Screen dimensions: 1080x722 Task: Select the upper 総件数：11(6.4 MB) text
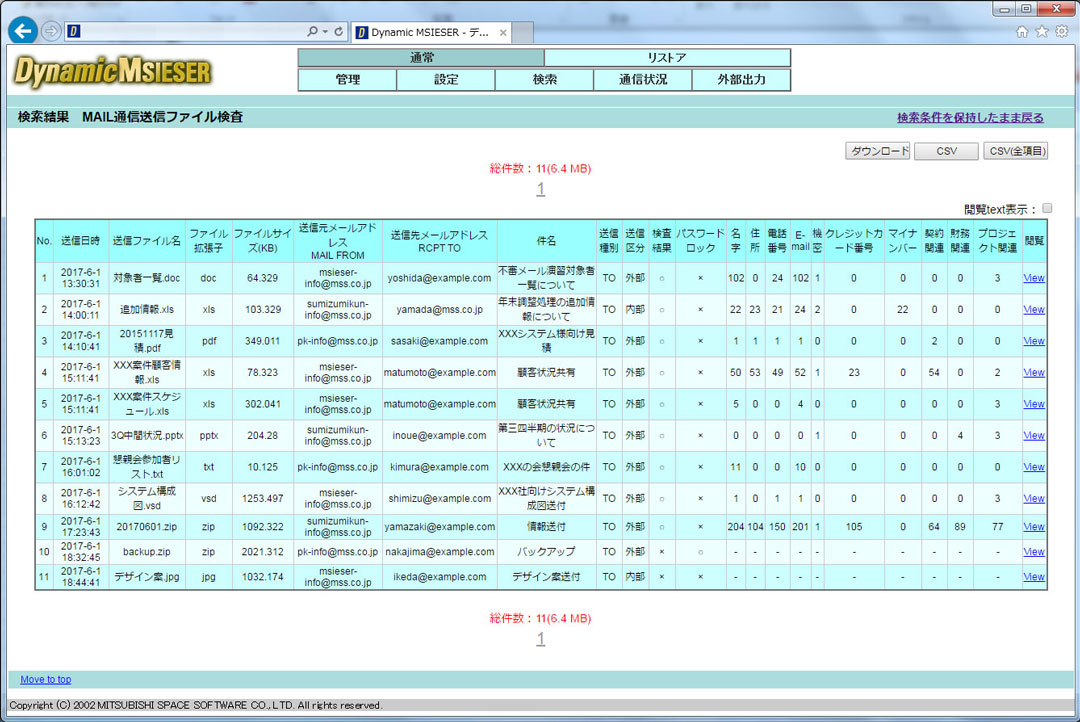point(541,169)
